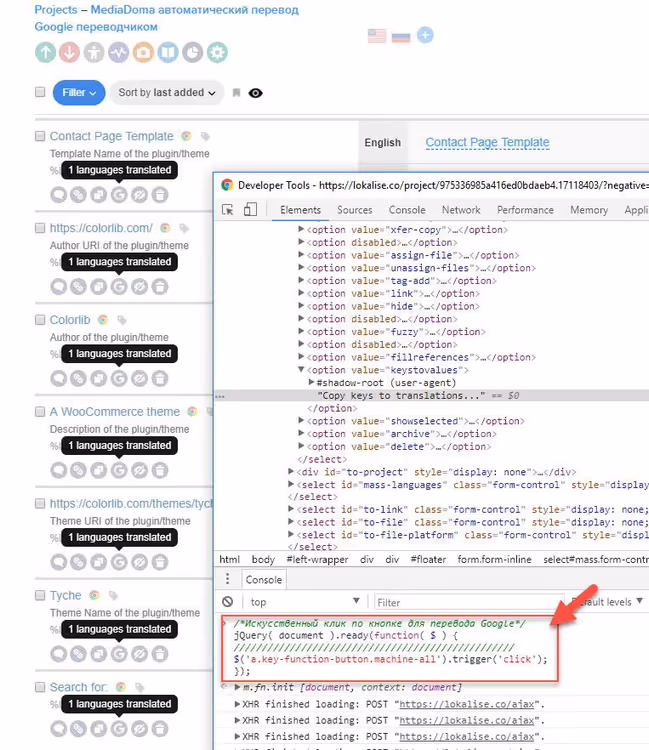This screenshot has width=649, height=750.
Task: Switch to the DevTools Memory tab
Action: (589, 210)
